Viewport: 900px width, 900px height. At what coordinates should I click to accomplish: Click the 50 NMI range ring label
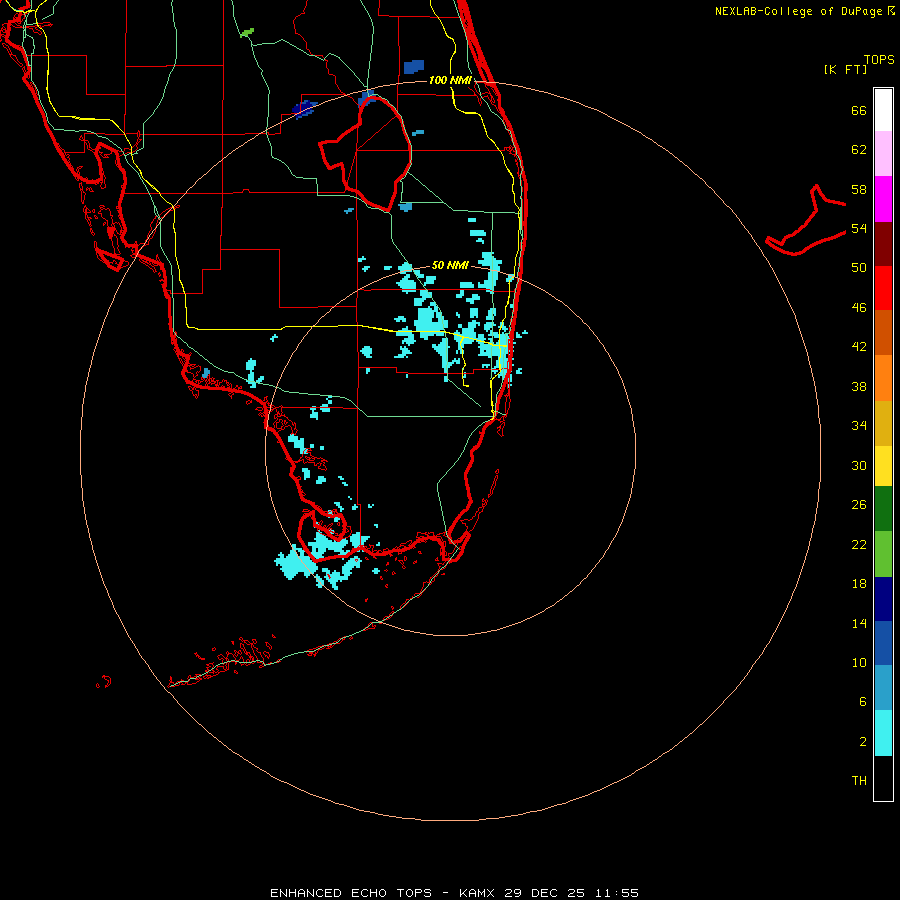click(450, 265)
